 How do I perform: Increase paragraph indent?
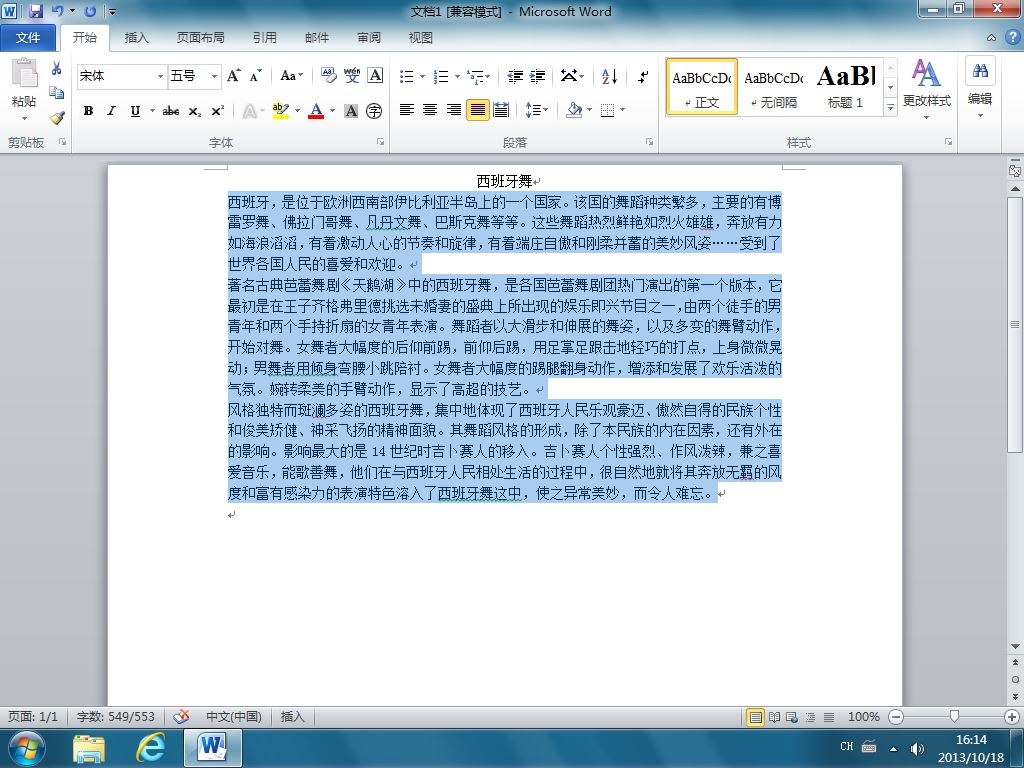[537, 76]
